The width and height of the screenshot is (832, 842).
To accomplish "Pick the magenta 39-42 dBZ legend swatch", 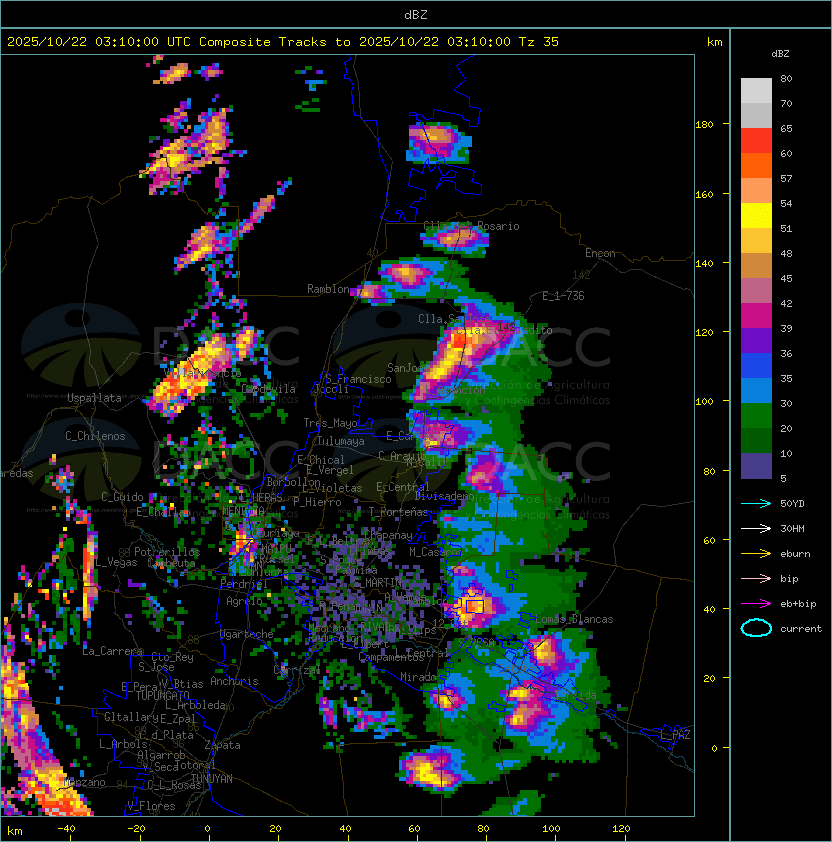I will (x=756, y=316).
